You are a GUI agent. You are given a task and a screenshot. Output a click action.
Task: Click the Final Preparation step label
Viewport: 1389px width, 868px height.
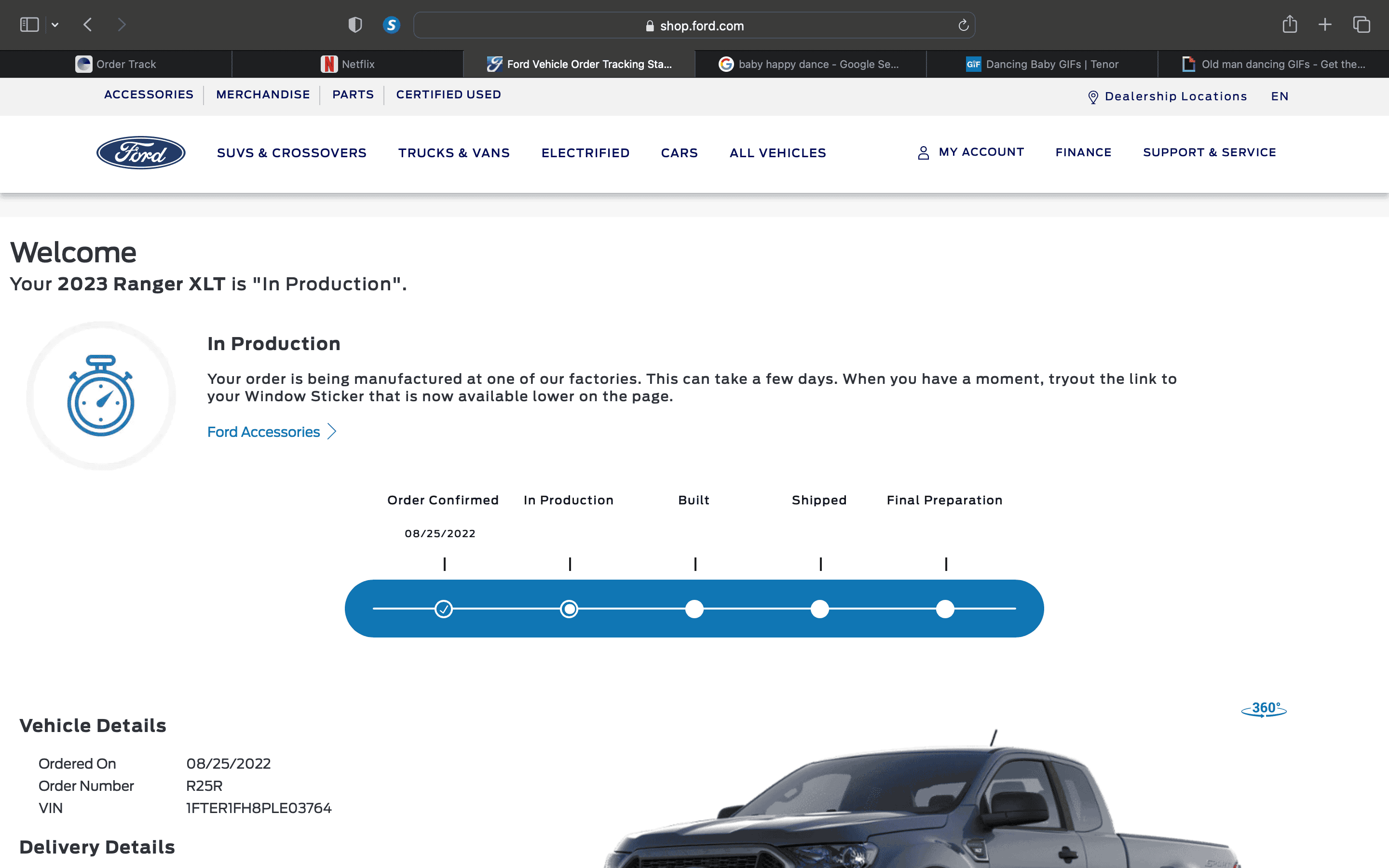[945, 501]
